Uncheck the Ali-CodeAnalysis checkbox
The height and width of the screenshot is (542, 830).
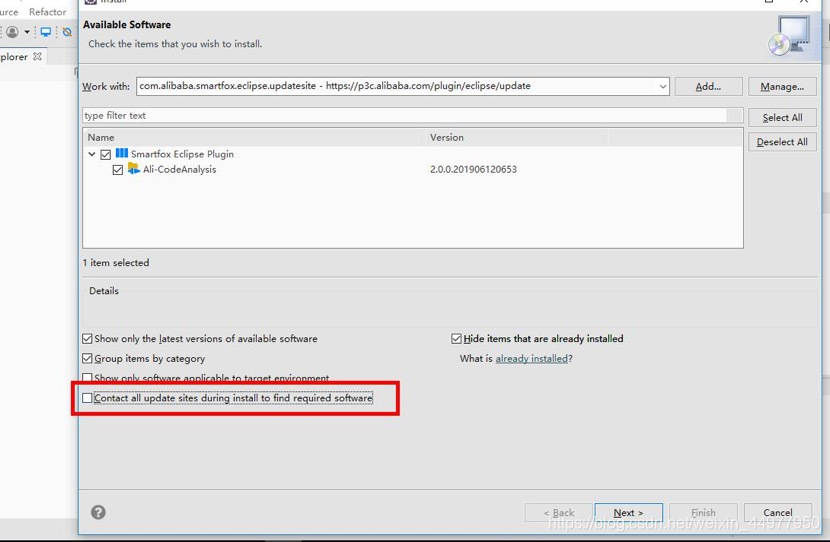pyautogui.click(x=118, y=170)
